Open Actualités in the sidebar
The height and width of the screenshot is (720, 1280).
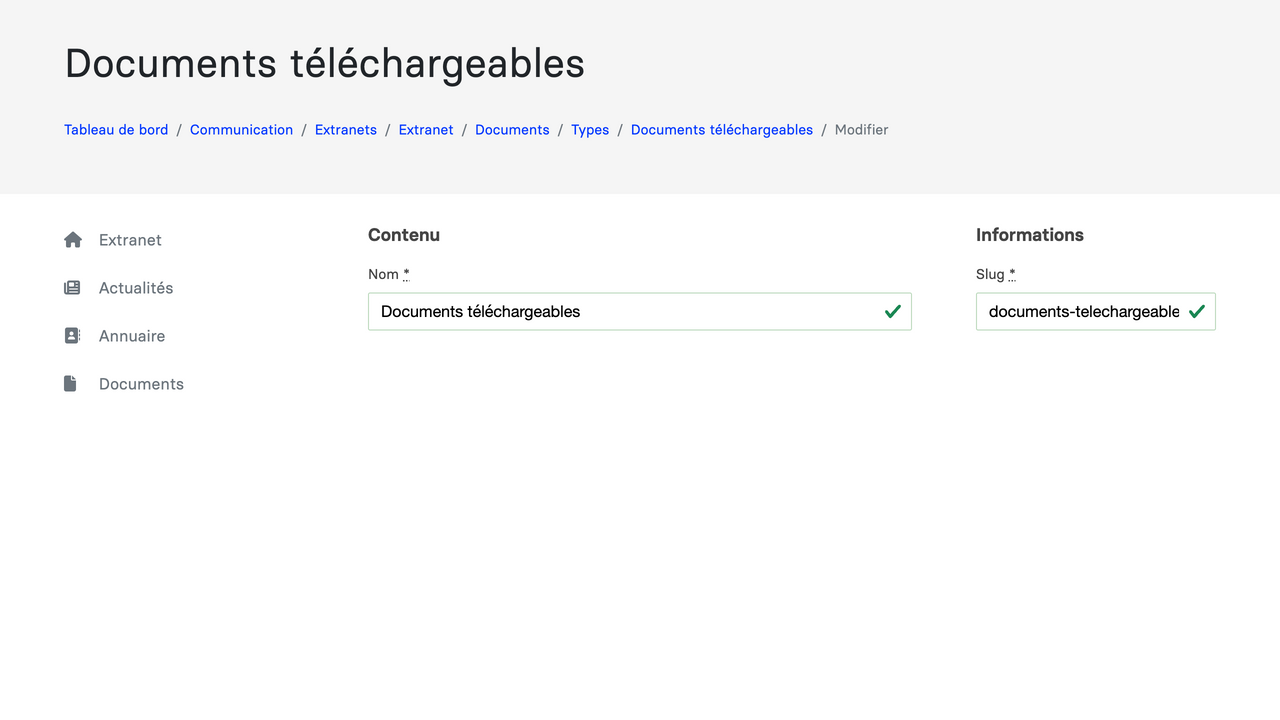click(136, 288)
